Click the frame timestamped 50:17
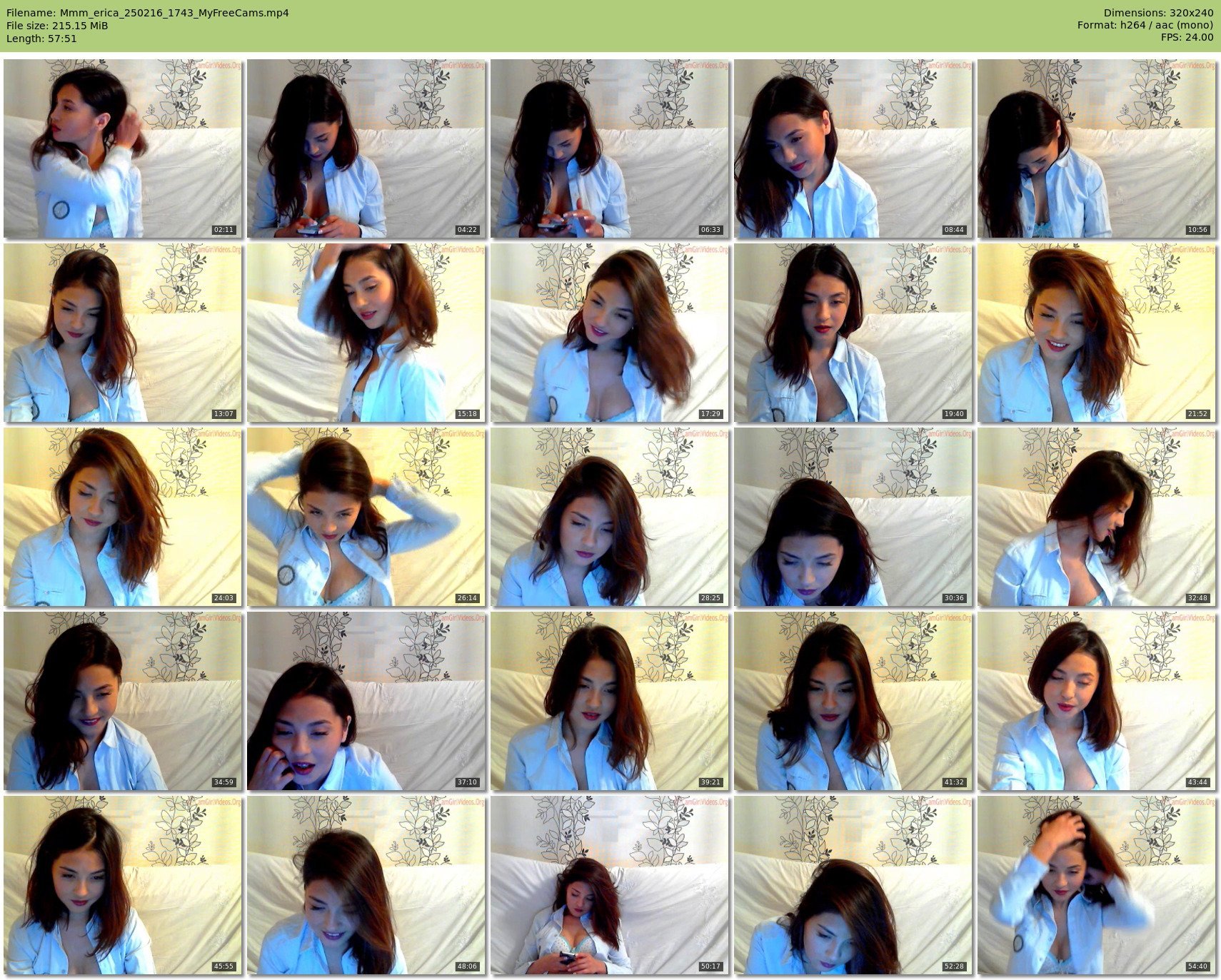The width and height of the screenshot is (1221, 980). pos(610,885)
